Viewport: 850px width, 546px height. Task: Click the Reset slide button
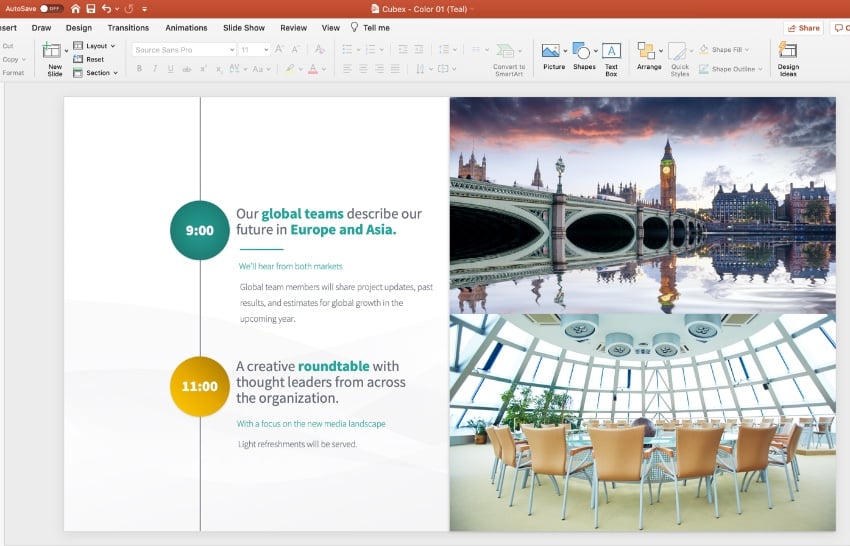coord(94,59)
